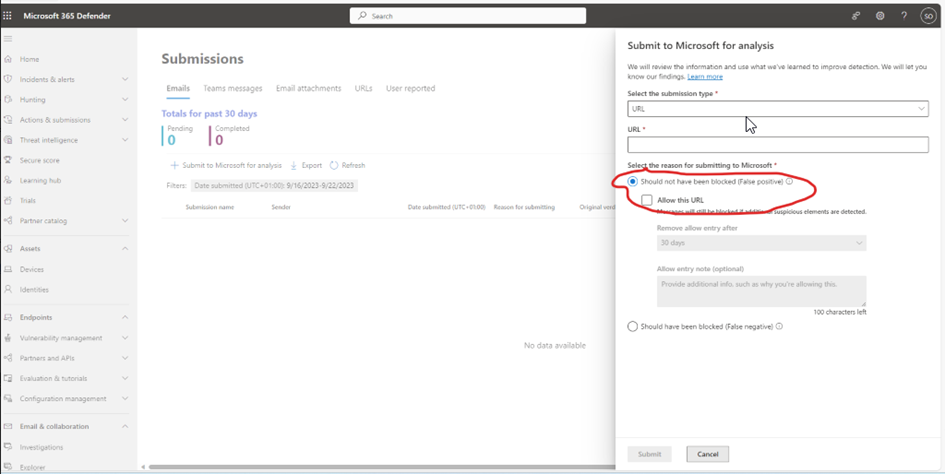The image size is (945, 474).
Task: Click the Assets icon in sidebar
Action: (8, 248)
